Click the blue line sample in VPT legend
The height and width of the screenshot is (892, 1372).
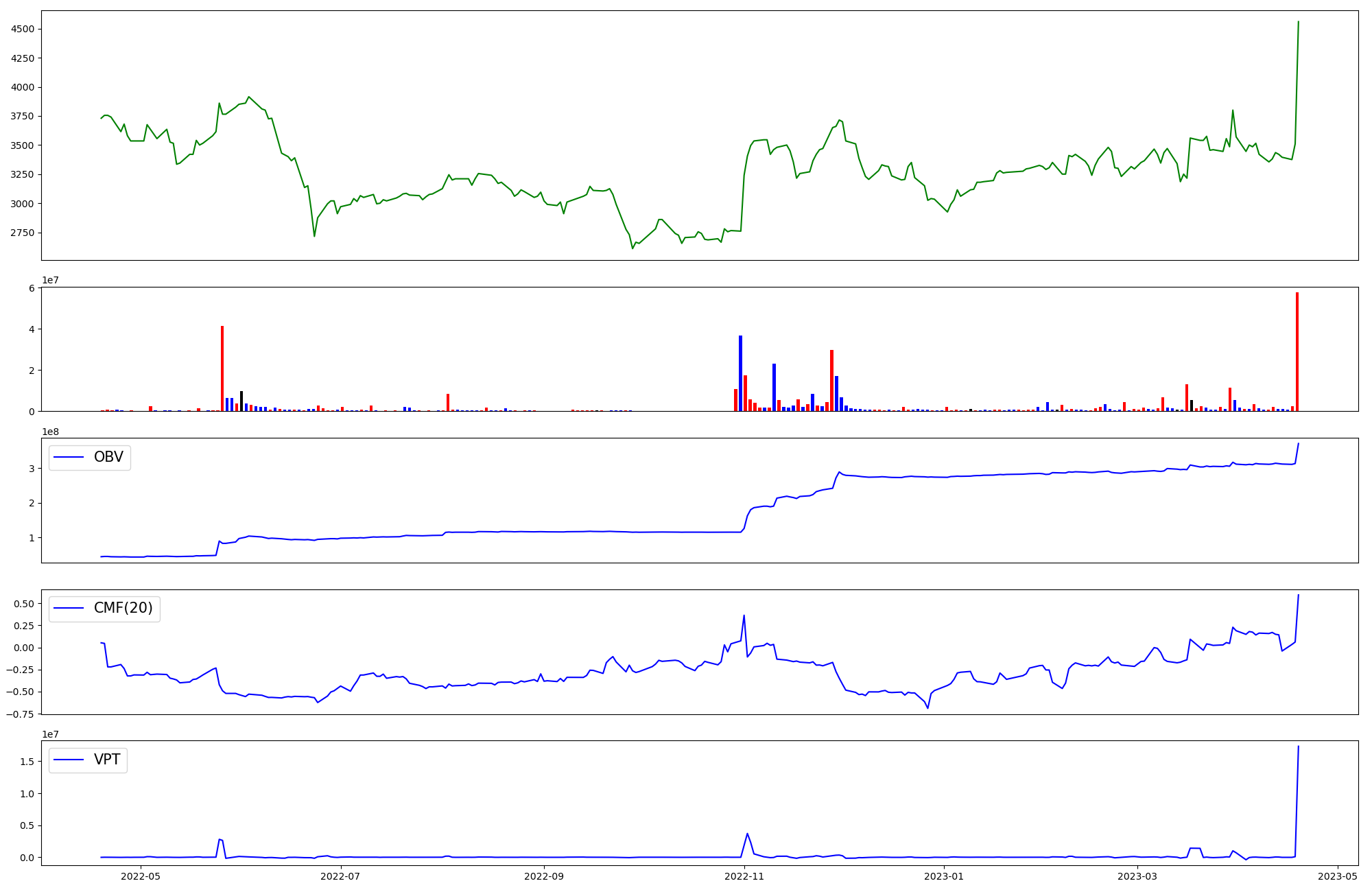[69, 760]
